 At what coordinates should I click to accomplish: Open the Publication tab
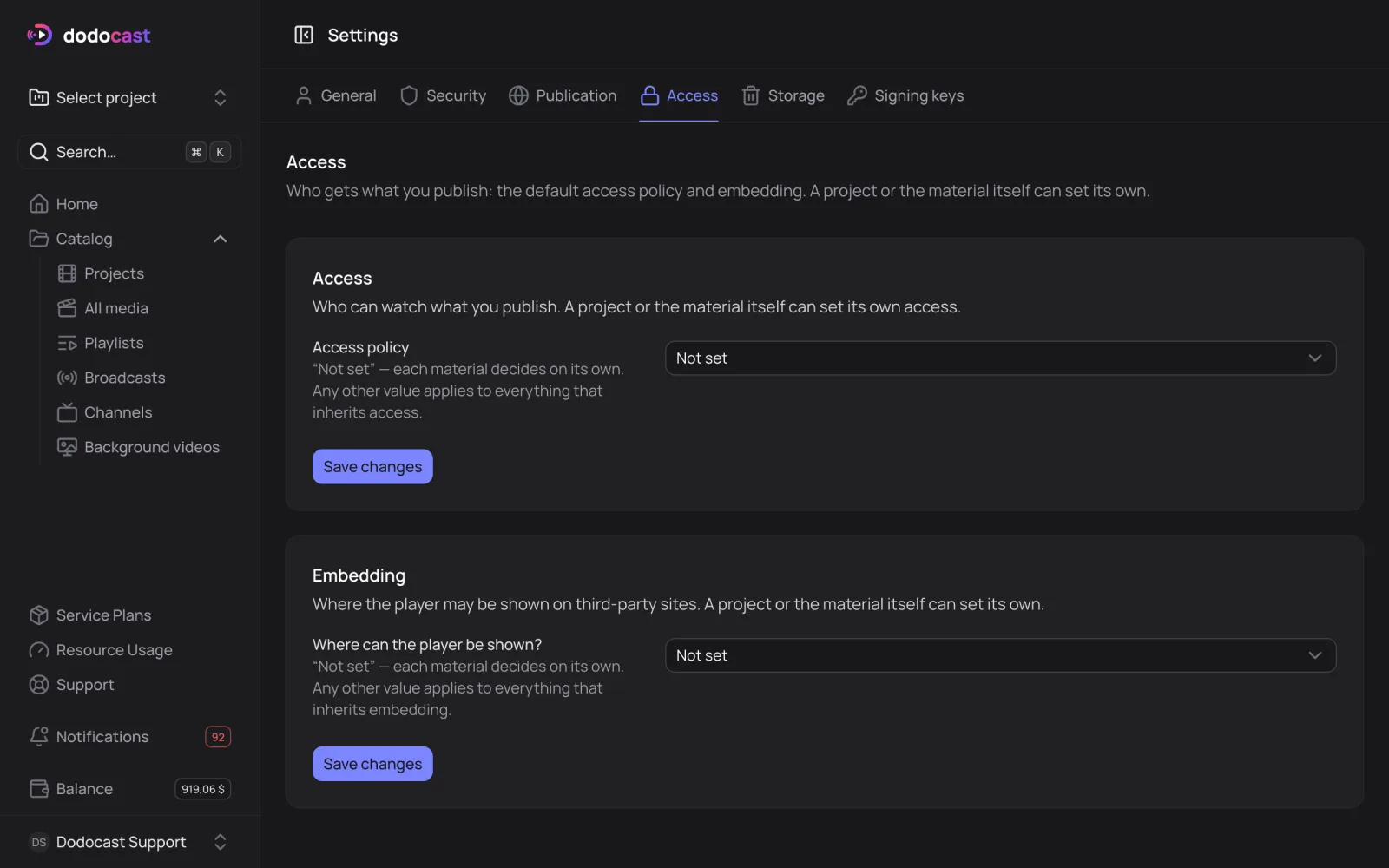click(563, 95)
